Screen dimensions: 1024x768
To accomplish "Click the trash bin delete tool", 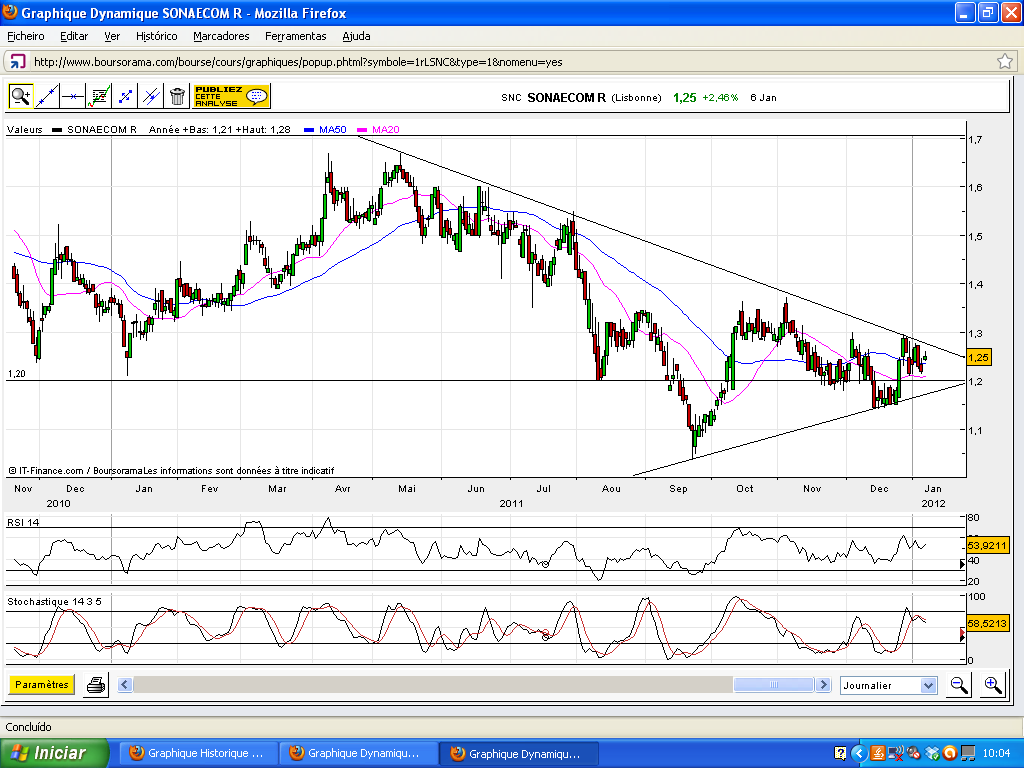I will (x=177, y=96).
